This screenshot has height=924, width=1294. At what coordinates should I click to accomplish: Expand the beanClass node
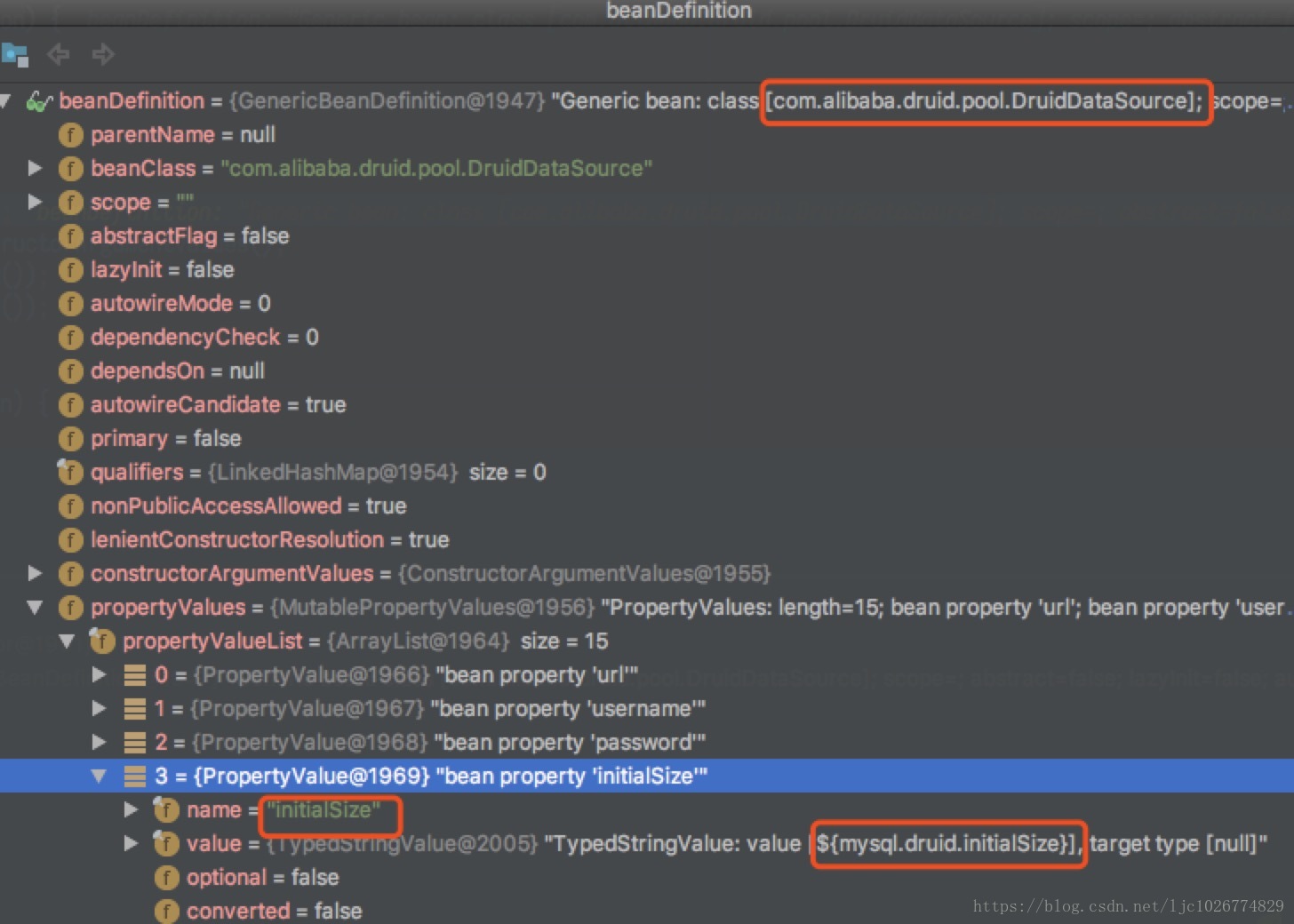click(x=35, y=168)
